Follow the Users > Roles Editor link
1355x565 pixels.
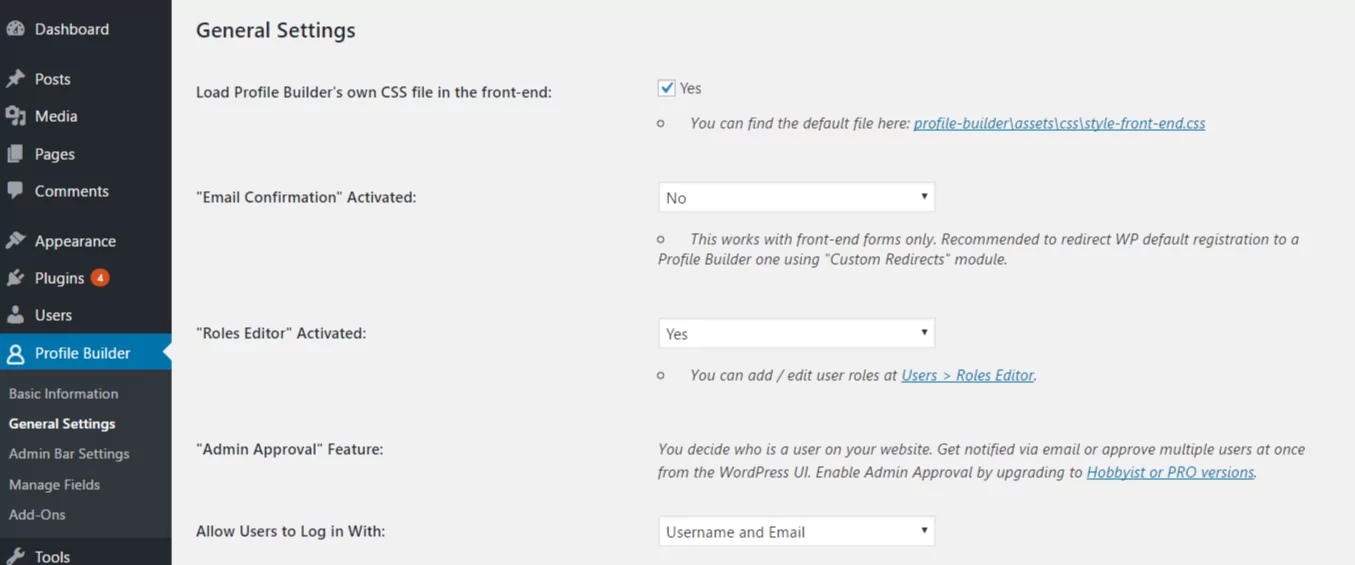click(x=967, y=375)
